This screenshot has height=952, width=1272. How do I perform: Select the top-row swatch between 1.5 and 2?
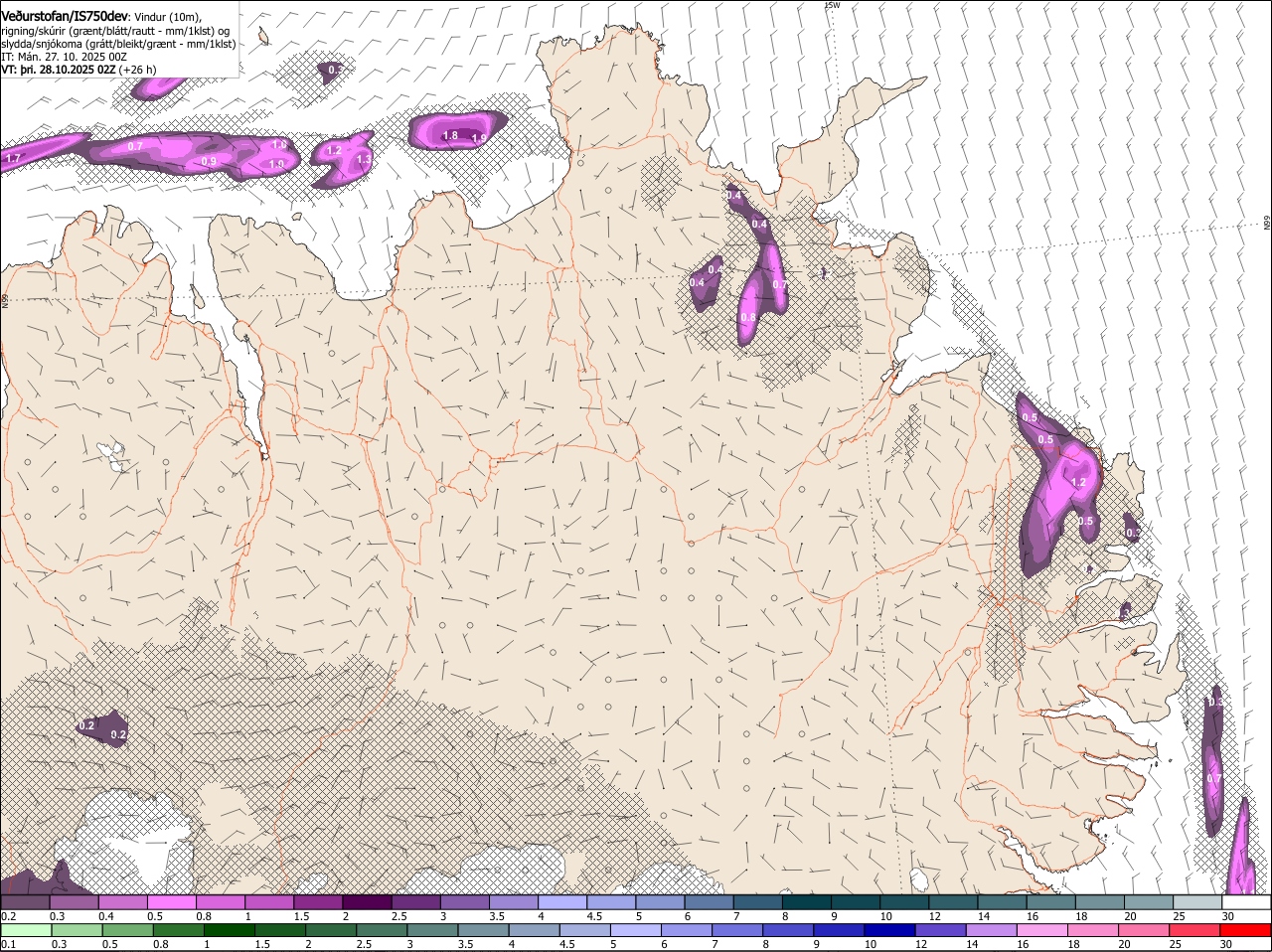[318, 902]
